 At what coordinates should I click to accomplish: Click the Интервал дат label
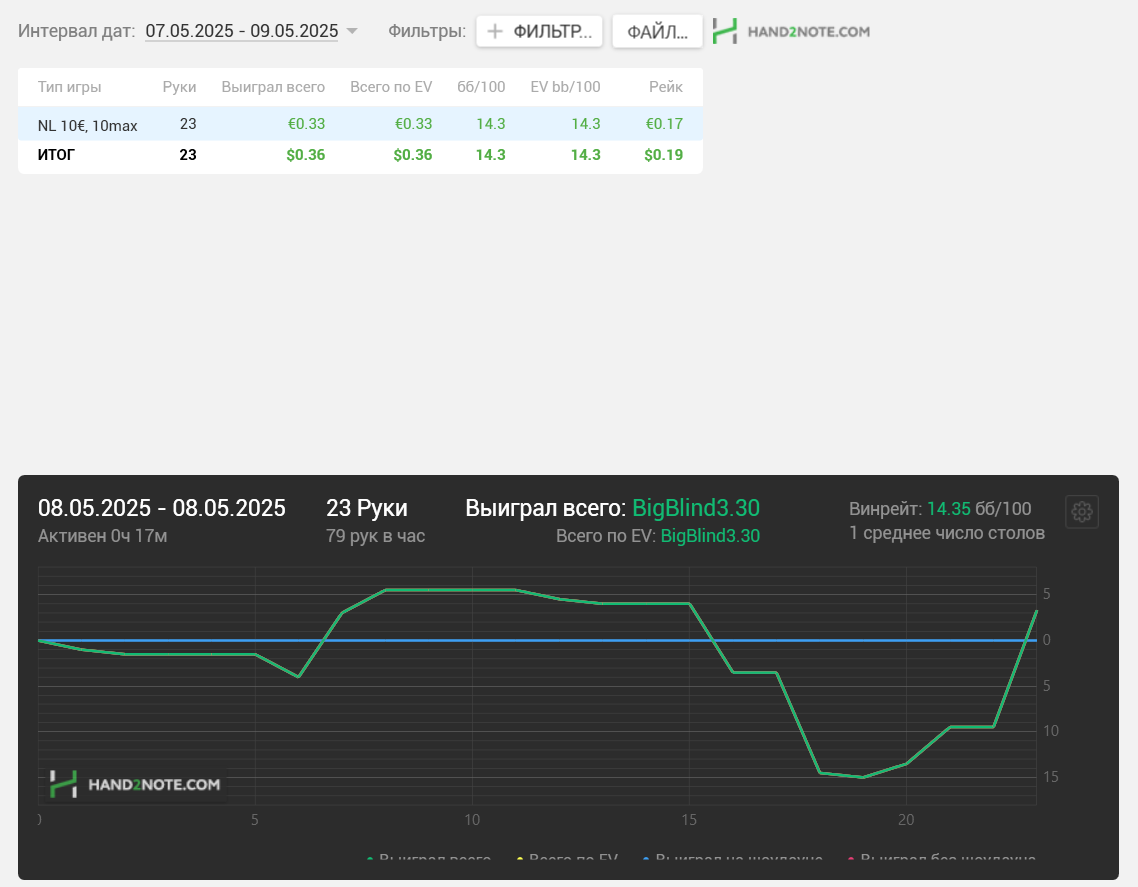tap(77, 31)
